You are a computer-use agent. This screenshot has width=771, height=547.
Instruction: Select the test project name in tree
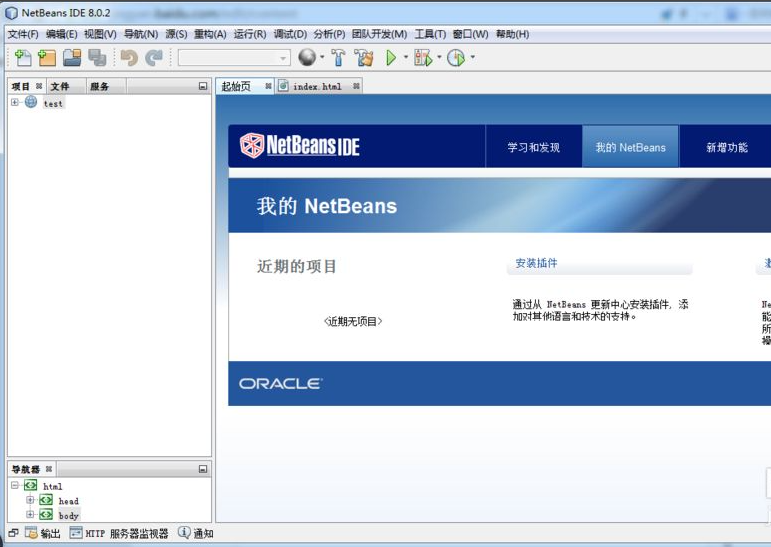tap(53, 103)
